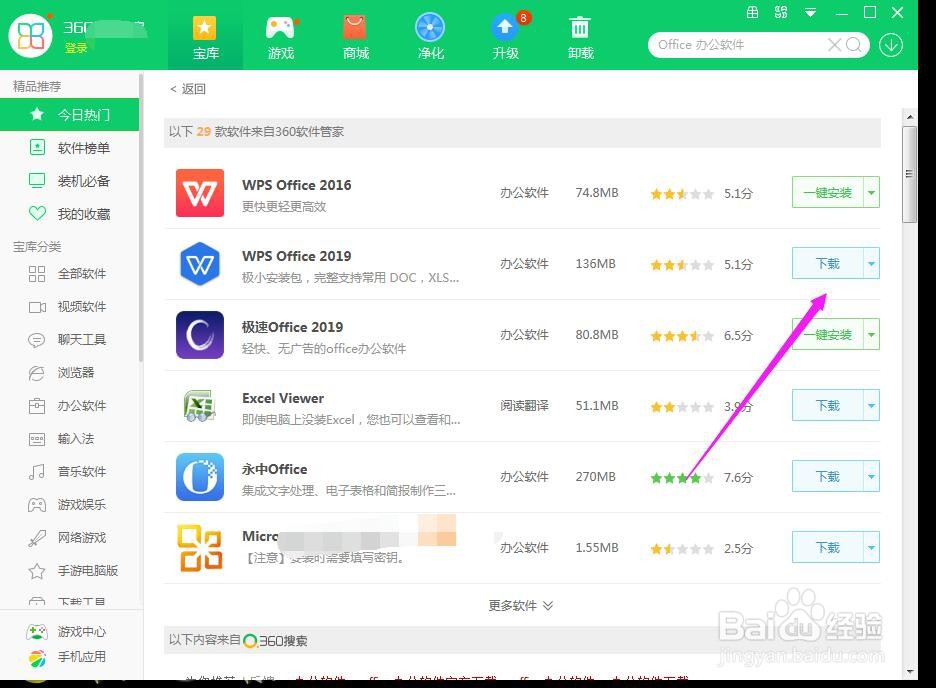936x688 pixels.
Task: Open WPS Office 2016 title
Action: pyautogui.click(x=297, y=185)
